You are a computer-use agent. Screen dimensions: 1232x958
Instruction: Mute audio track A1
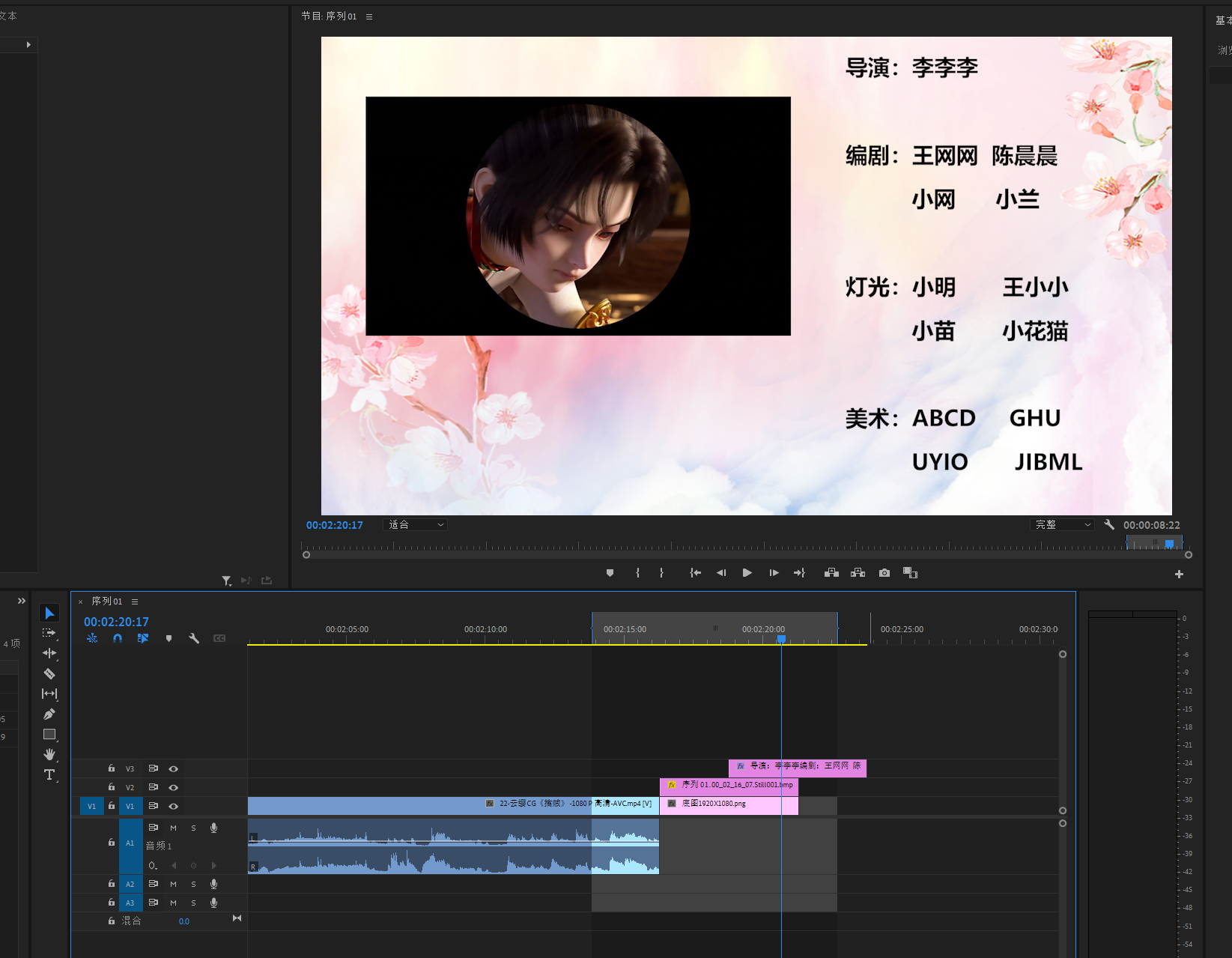point(173,828)
